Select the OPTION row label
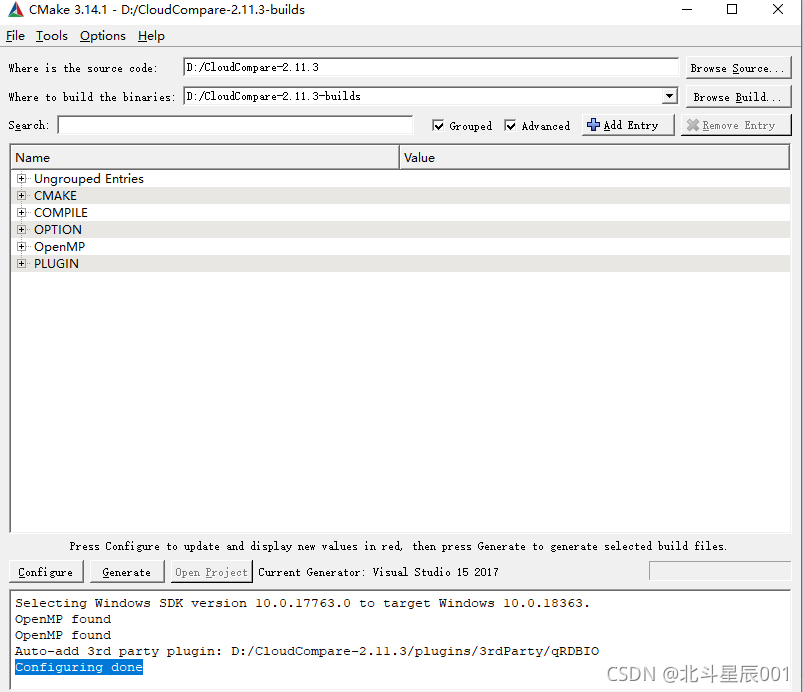 (58, 229)
